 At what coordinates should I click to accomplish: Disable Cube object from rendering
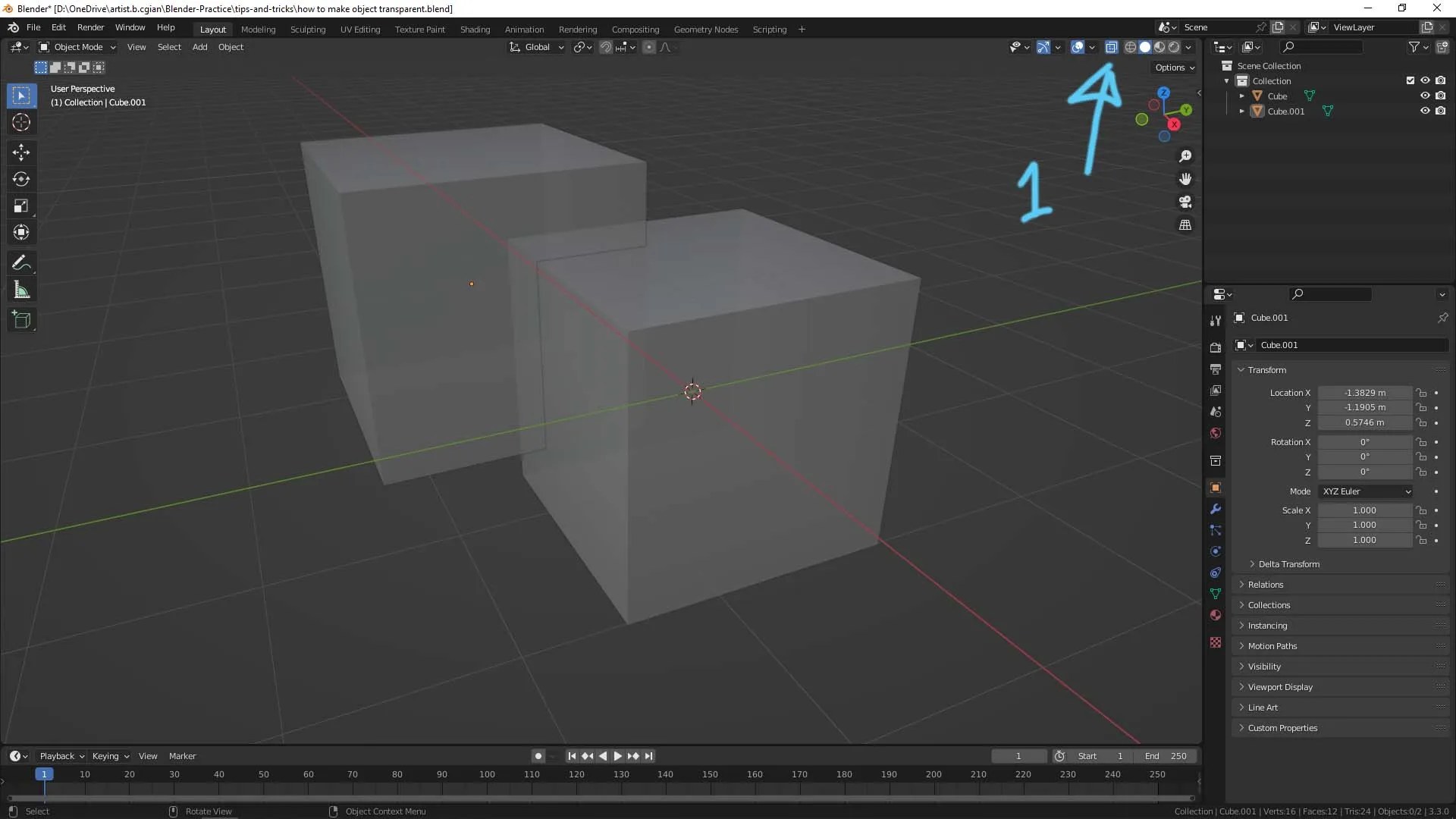point(1442,96)
